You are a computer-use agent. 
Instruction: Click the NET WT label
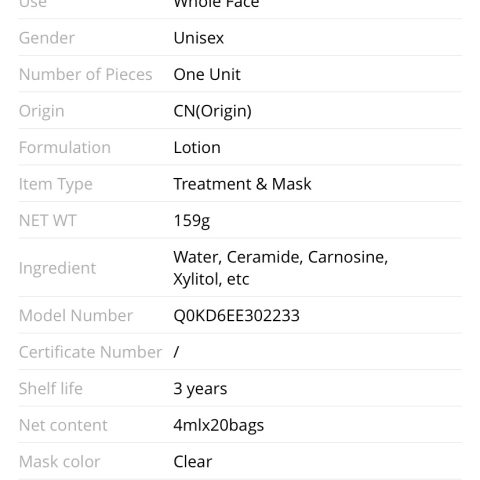pyautogui.click(x=48, y=221)
